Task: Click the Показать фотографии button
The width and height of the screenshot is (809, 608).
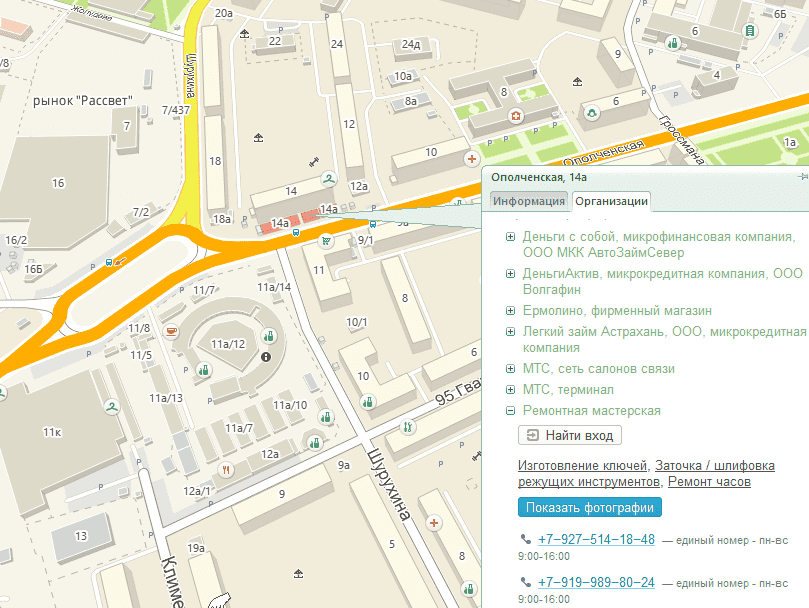Action: click(x=590, y=507)
